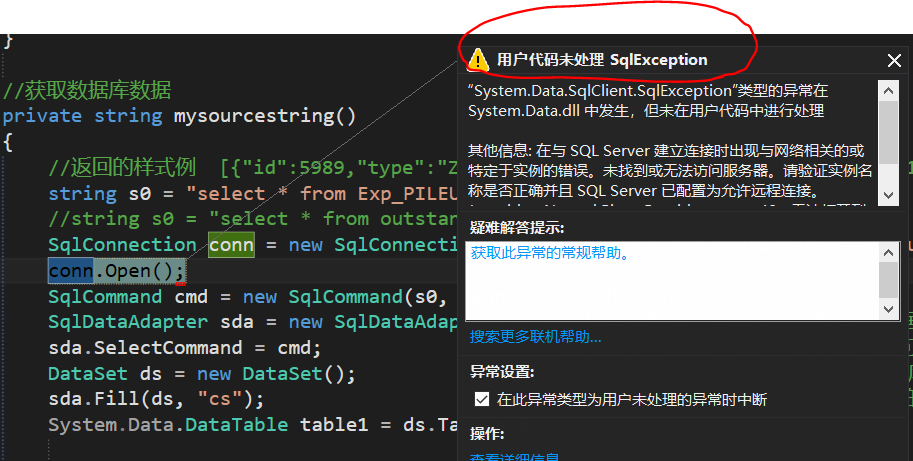Click the exception title '用户代码未处理 SqlException'

[x=602, y=60]
